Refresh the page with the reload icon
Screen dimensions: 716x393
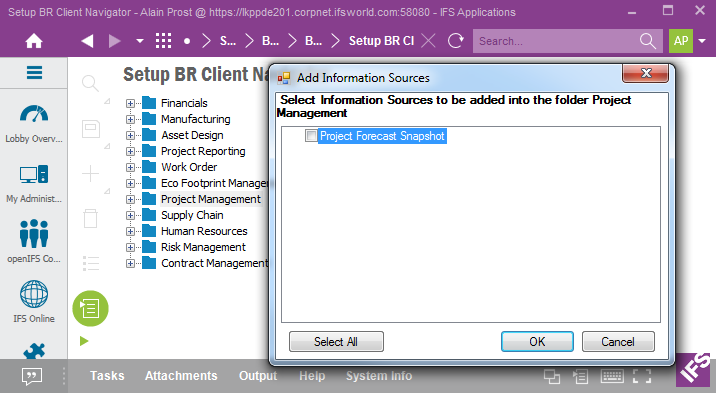[x=456, y=41]
